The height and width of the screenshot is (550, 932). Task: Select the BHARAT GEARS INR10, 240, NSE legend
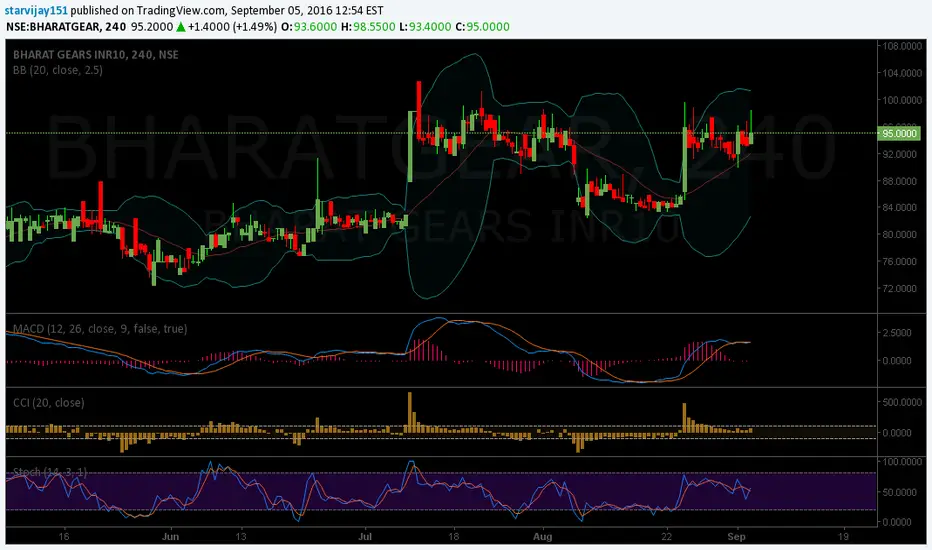pyautogui.click(x=96, y=55)
